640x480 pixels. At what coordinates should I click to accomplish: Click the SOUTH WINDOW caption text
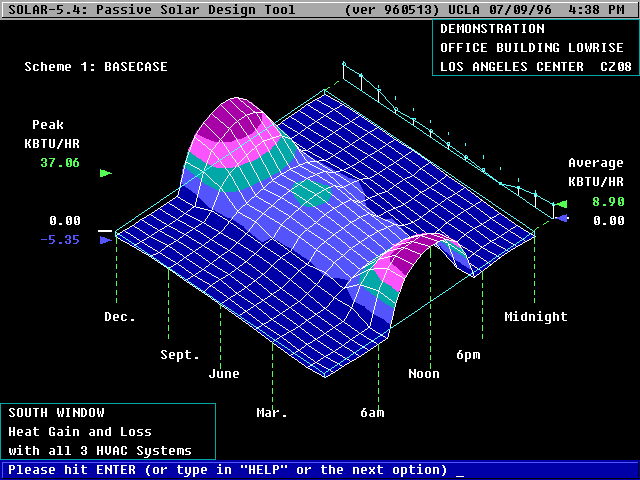pos(56,413)
